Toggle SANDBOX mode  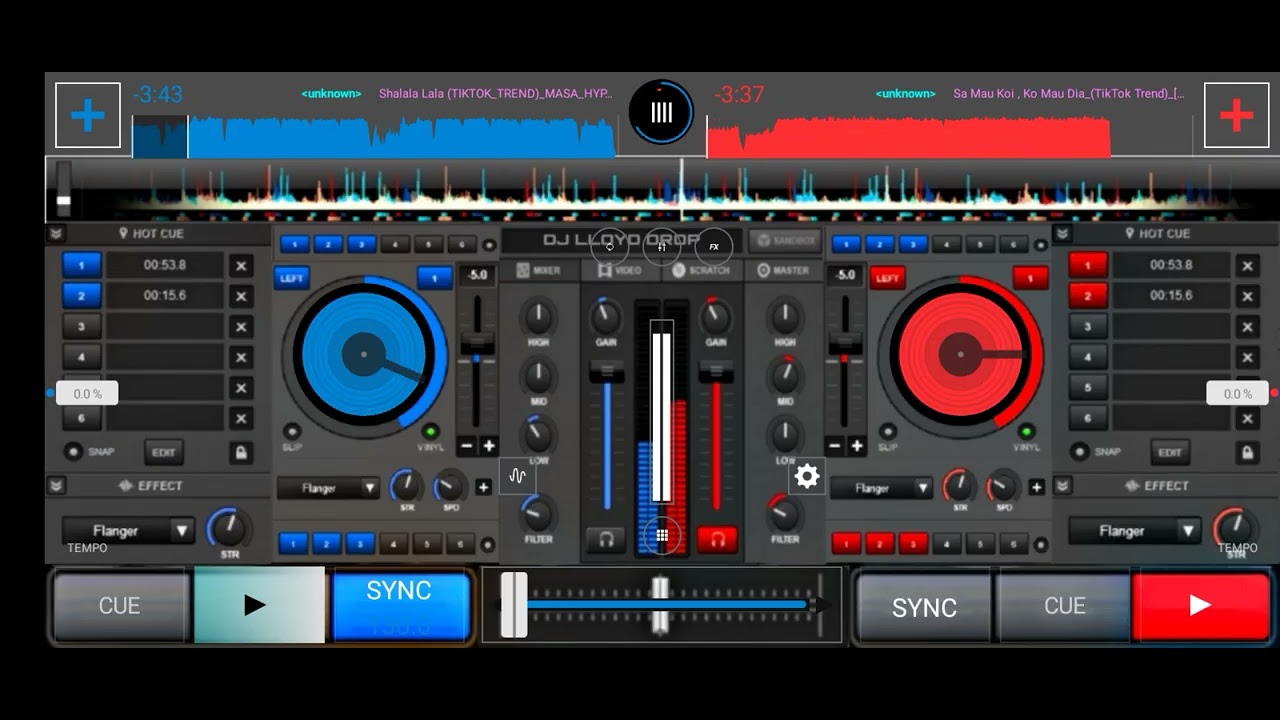point(785,241)
